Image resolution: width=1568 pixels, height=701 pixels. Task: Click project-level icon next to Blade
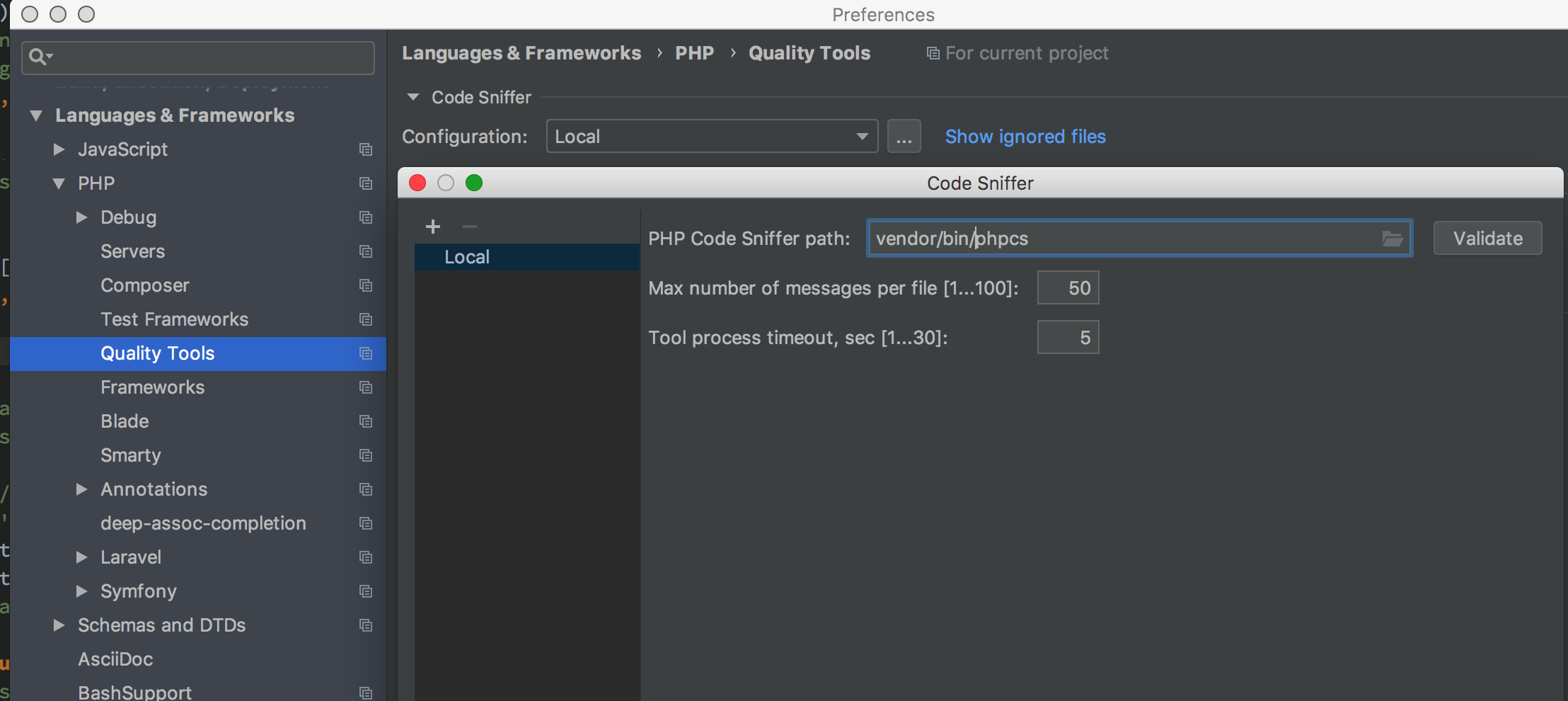366,421
